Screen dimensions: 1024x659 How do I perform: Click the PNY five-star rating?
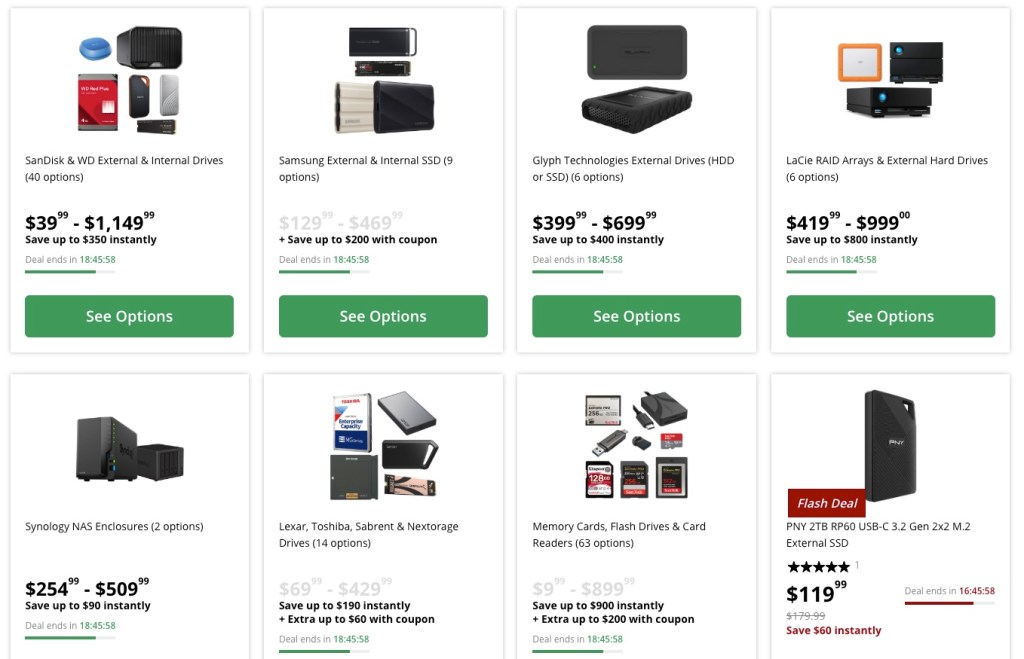[x=818, y=566]
